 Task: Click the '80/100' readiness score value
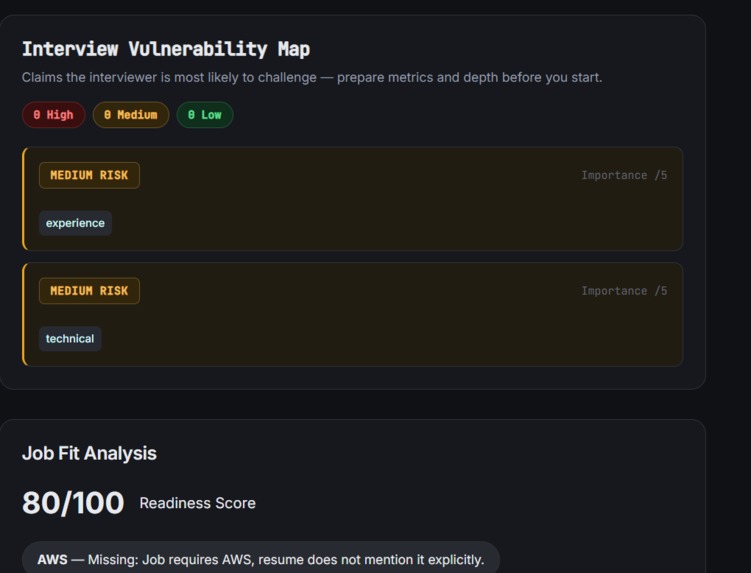(73, 503)
